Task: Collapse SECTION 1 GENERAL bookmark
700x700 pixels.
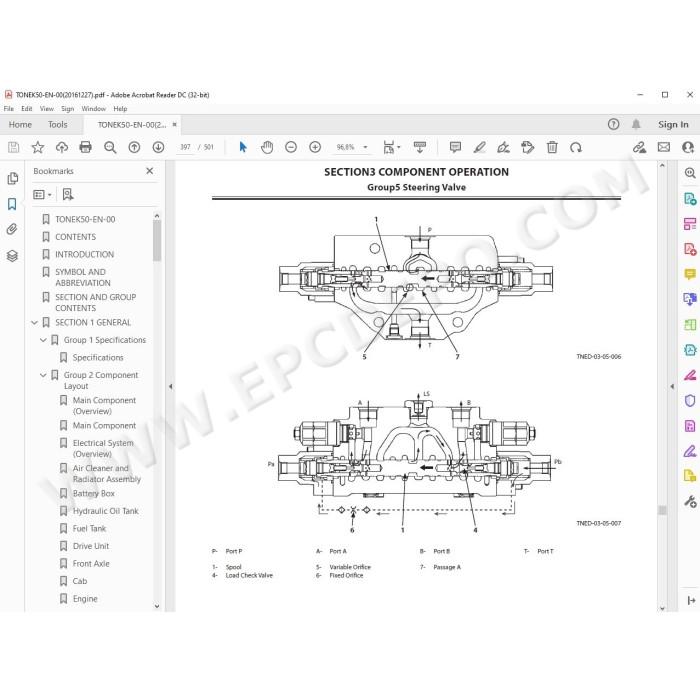Action: click(34, 322)
